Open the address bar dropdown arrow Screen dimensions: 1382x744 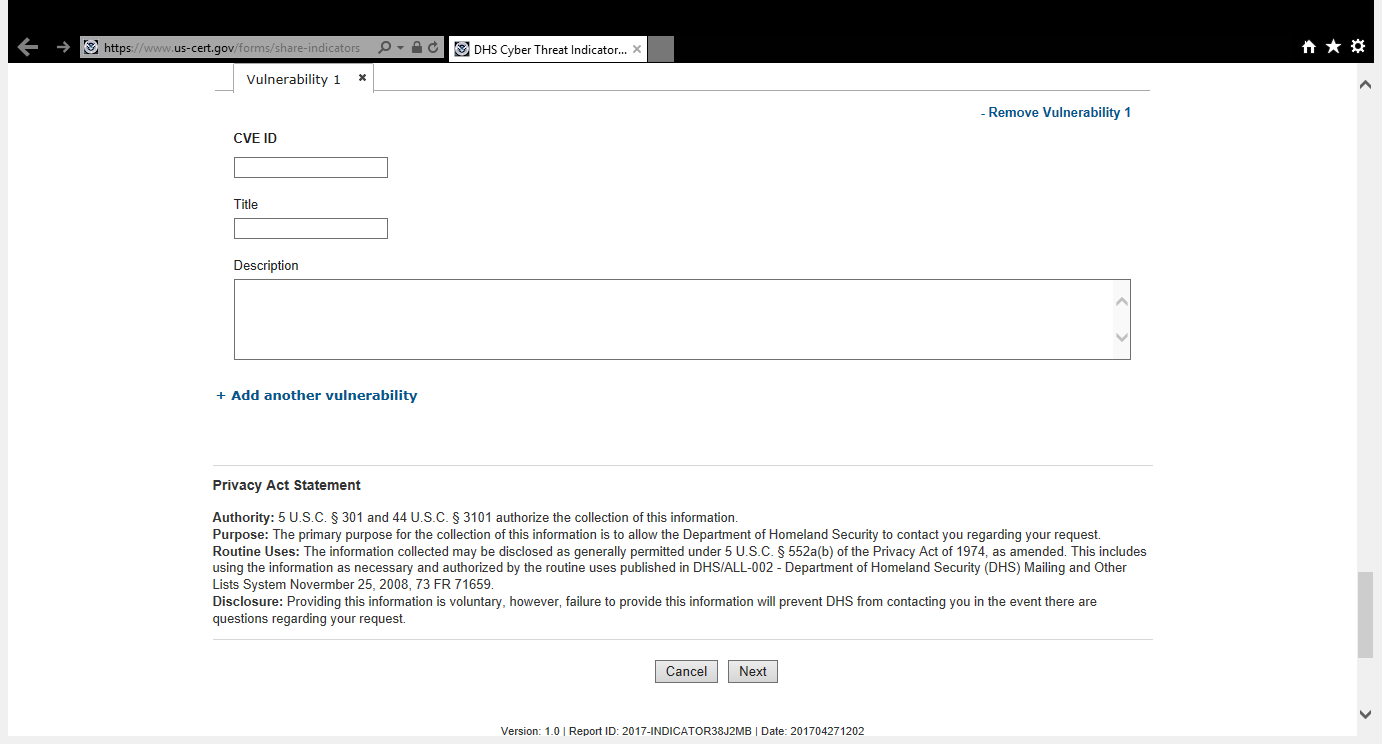coord(401,47)
